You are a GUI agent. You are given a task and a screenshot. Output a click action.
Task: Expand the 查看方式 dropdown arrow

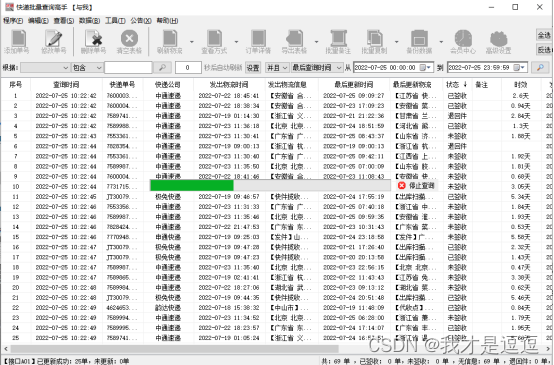[236, 42]
